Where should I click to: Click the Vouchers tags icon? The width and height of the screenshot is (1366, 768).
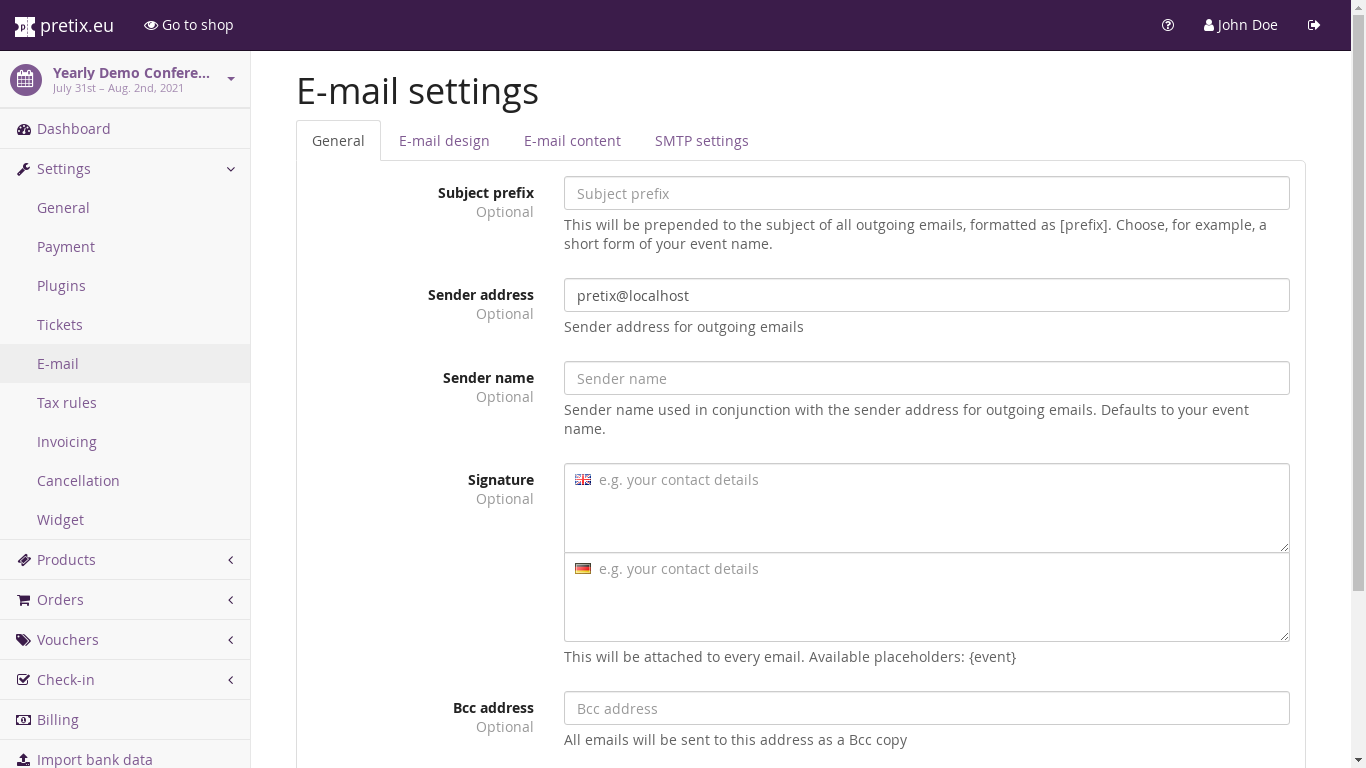coord(24,640)
